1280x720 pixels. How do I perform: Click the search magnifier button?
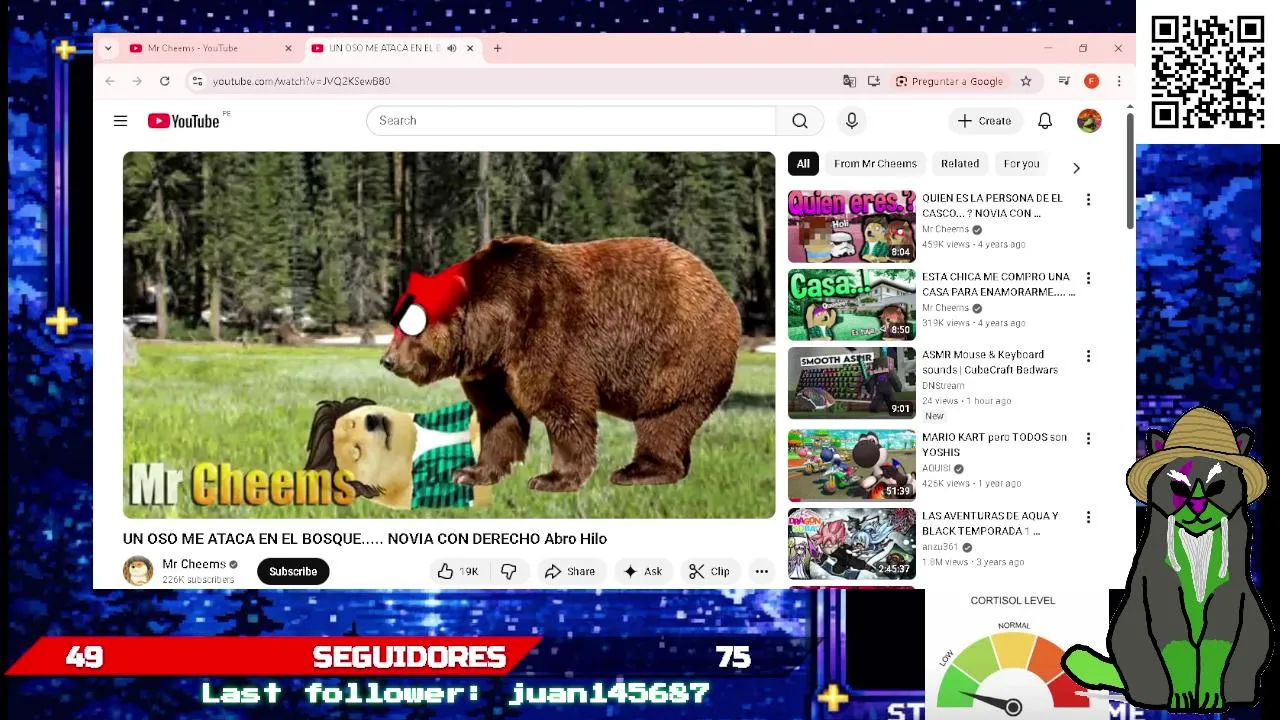click(x=799, y=121)
